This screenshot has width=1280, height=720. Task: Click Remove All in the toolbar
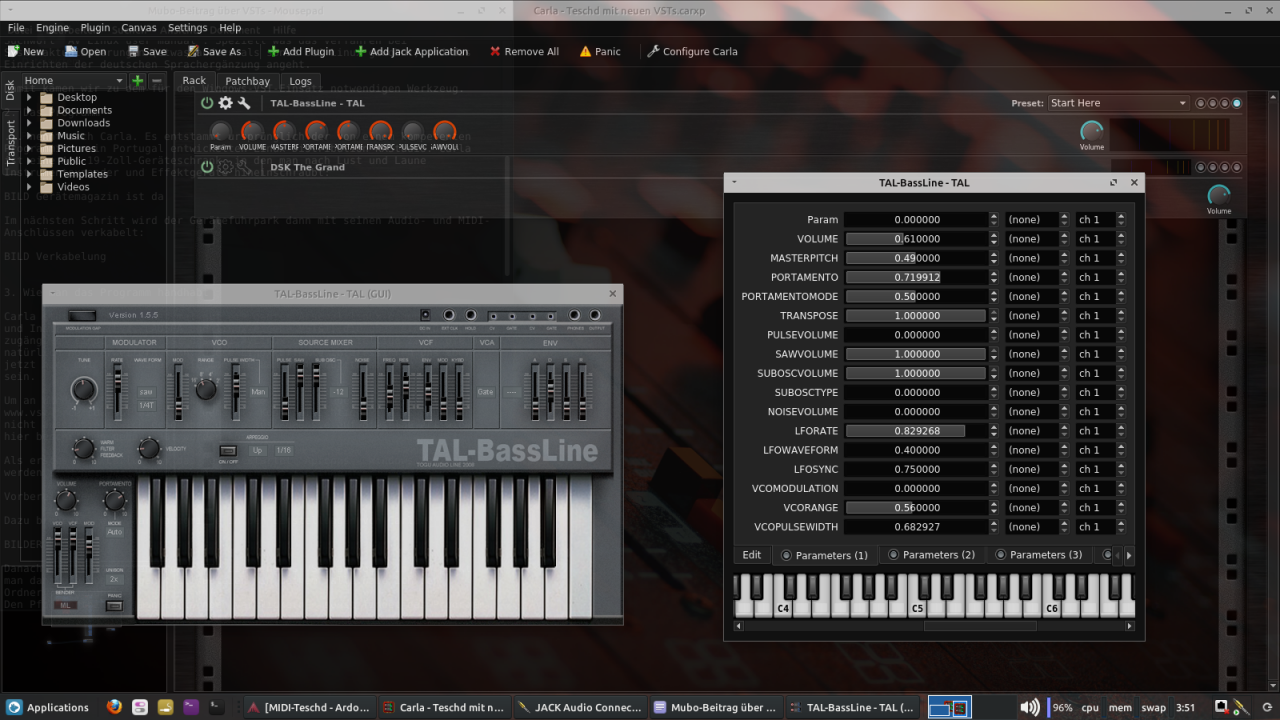tap(523, 51)
